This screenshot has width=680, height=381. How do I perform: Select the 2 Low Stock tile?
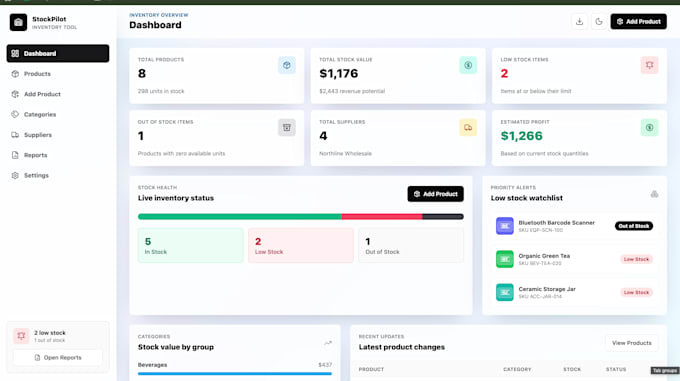(x=301, y=245)
